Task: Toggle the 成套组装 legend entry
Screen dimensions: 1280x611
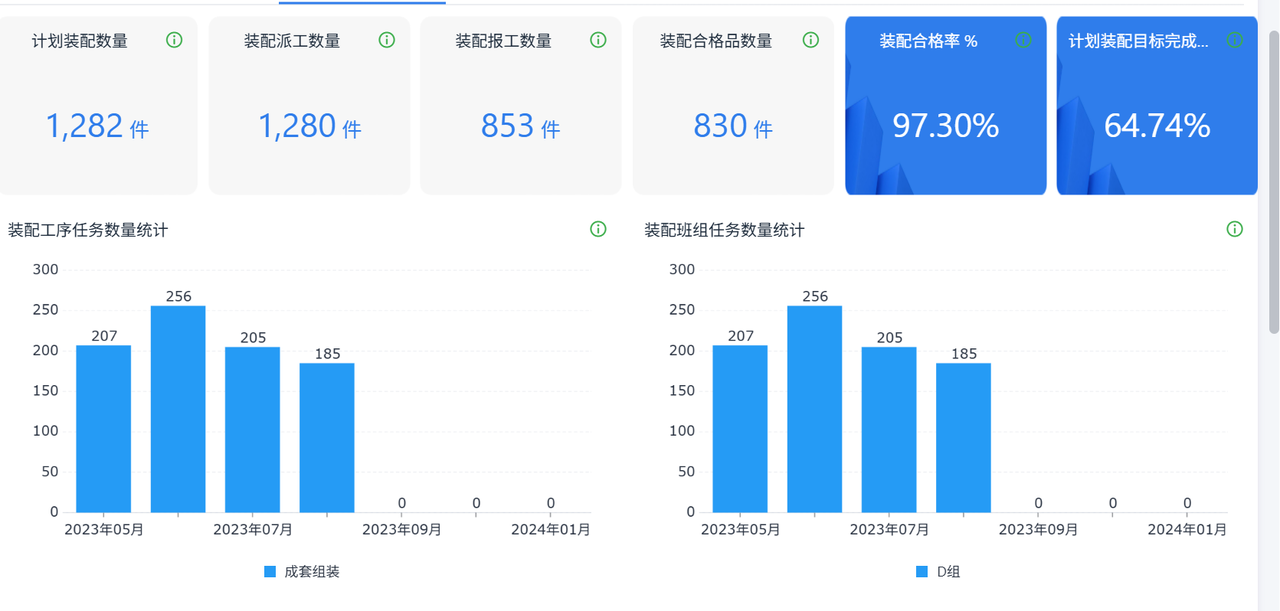Action: coord(302,572)
